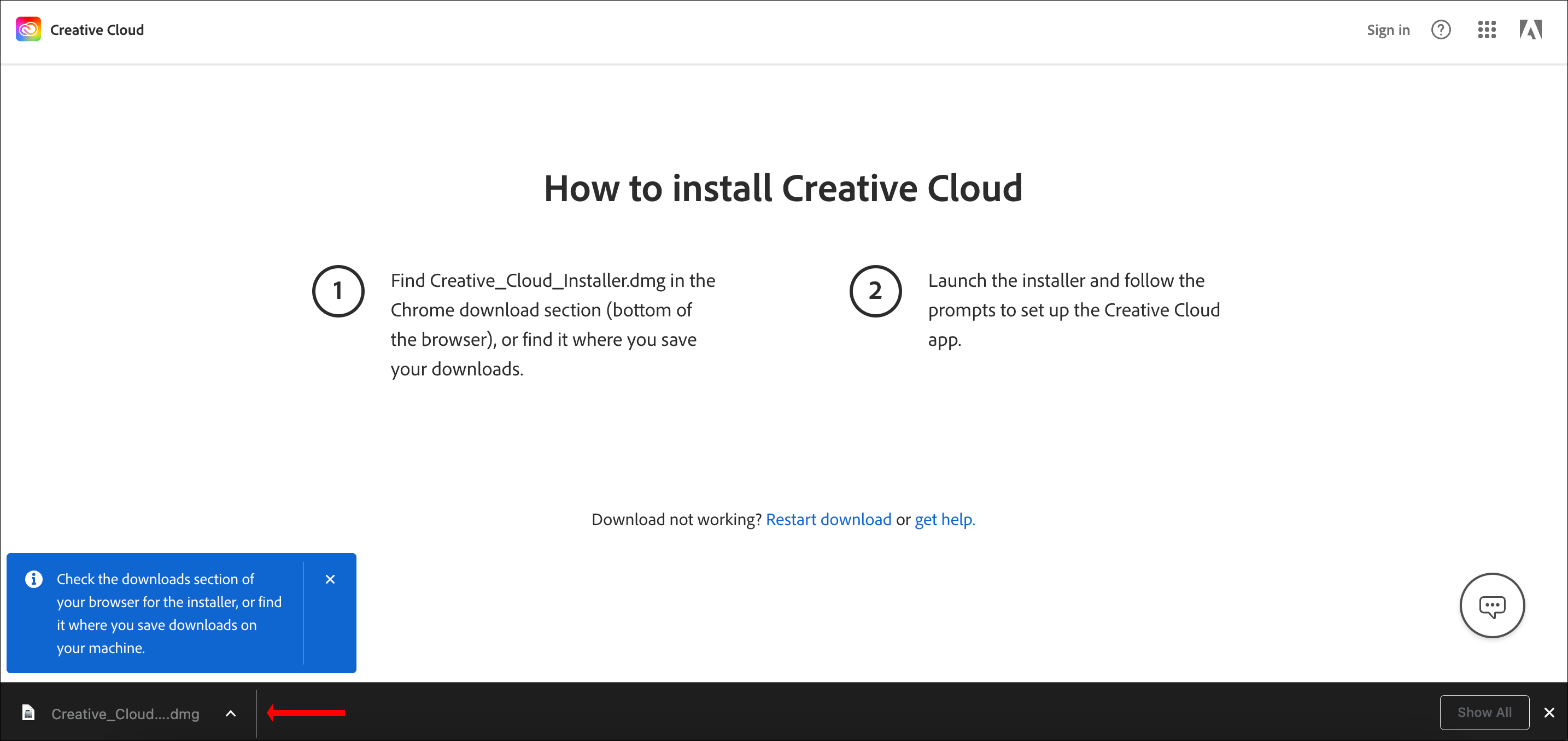Click the Restart download link

(x=828, y=519)
